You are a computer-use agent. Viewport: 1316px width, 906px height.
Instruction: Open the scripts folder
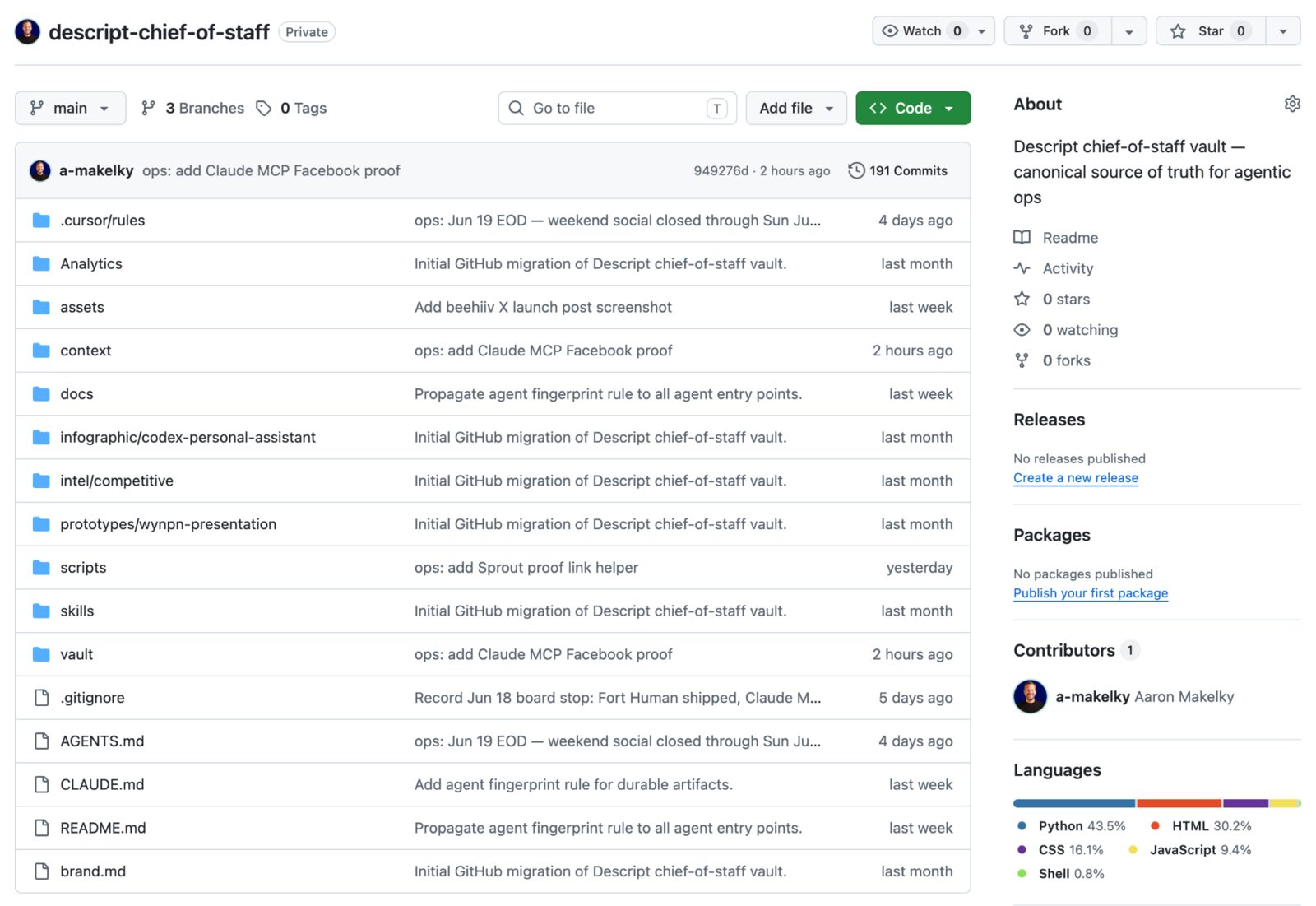(83, 568)
